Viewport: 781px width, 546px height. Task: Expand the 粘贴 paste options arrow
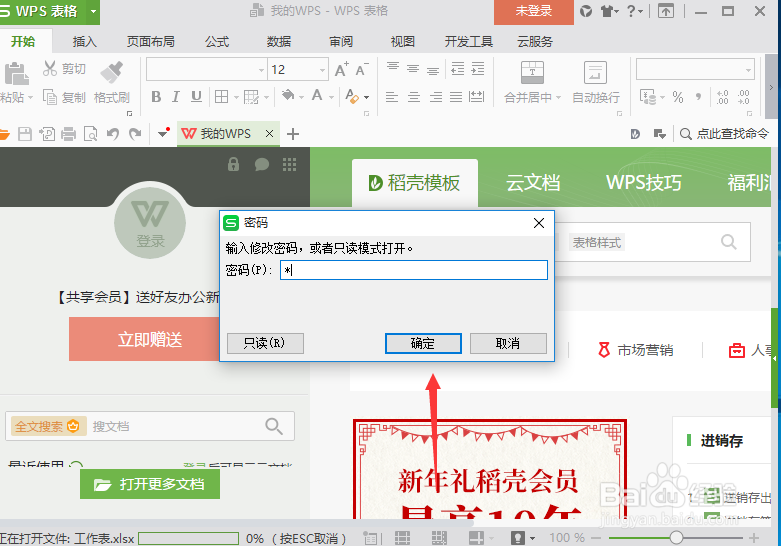click(30, 97)
